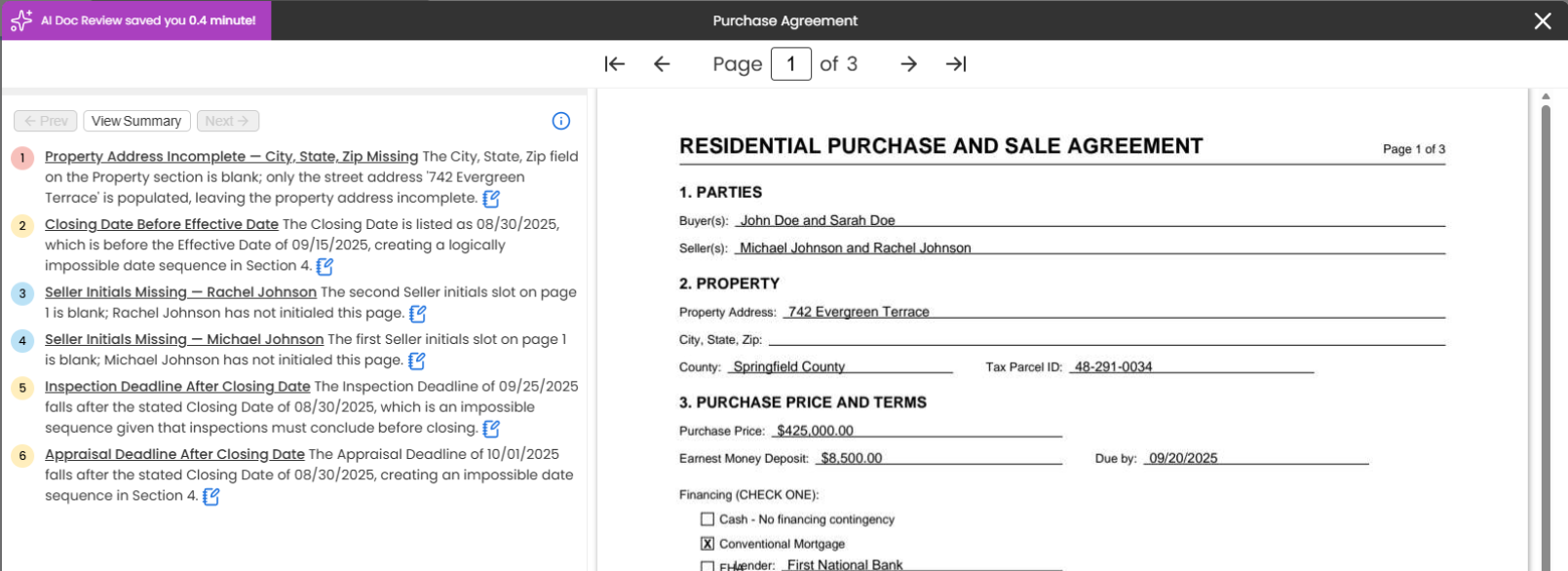
Task: Select the page number input field
Action: [791, 64]
